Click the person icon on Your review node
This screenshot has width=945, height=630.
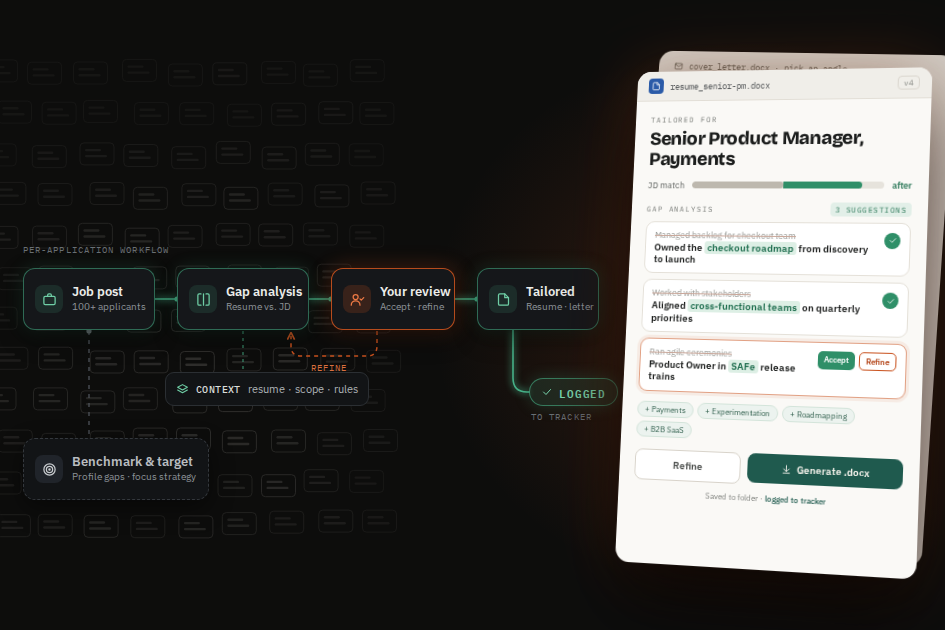(357, 299)
